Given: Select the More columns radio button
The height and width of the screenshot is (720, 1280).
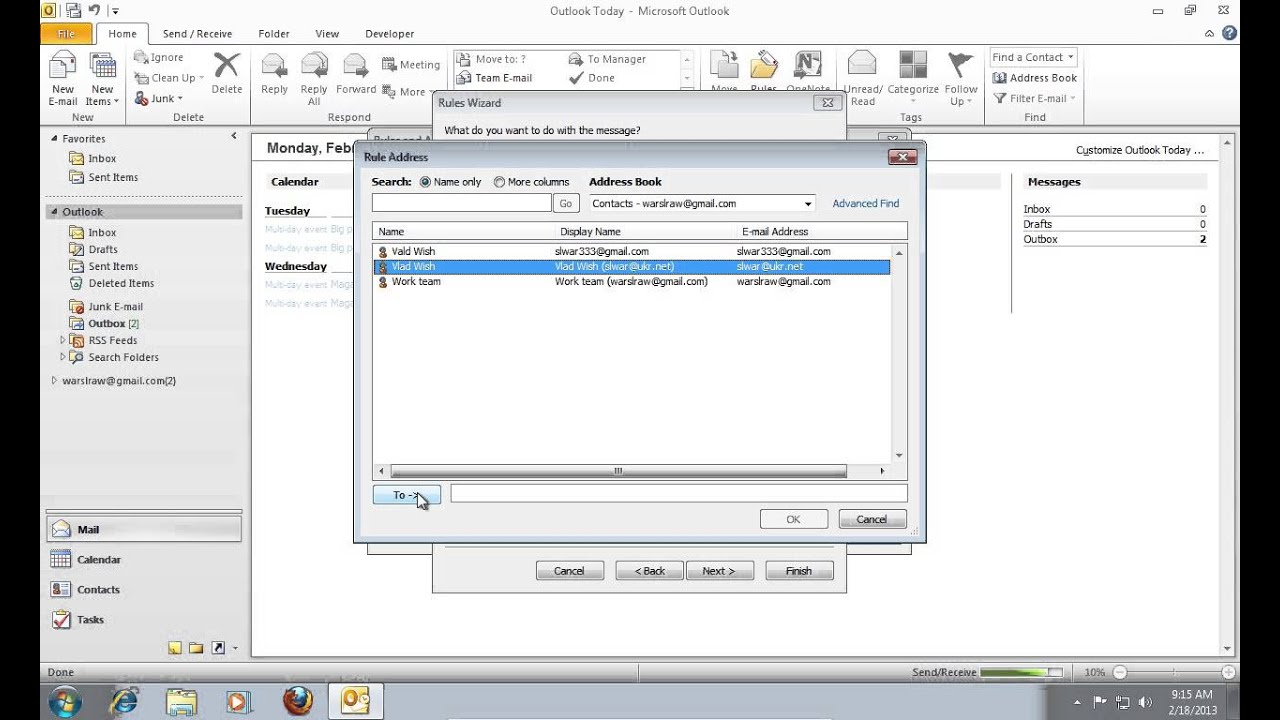Looking at the screenshot, I should (499, 182).
